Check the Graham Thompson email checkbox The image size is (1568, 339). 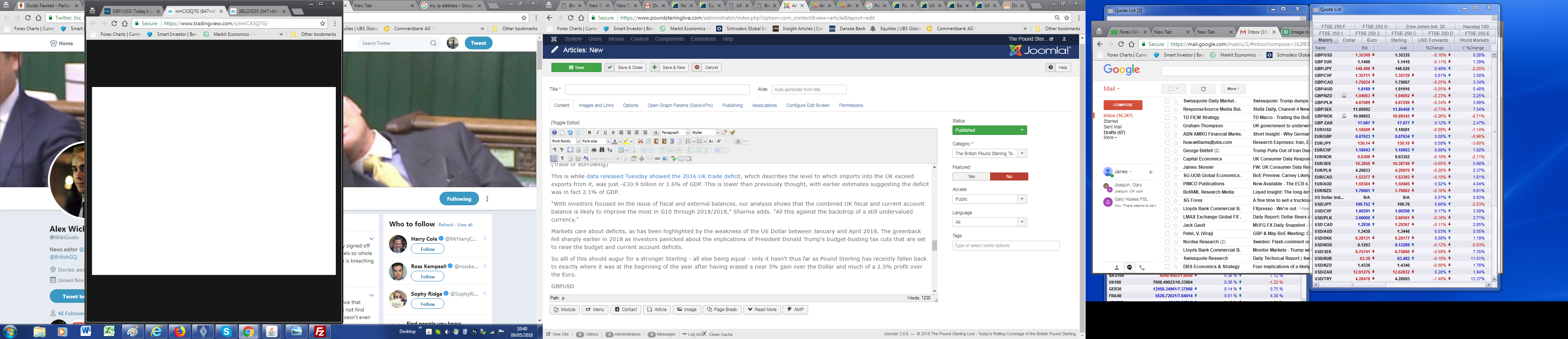point(1167,126)
